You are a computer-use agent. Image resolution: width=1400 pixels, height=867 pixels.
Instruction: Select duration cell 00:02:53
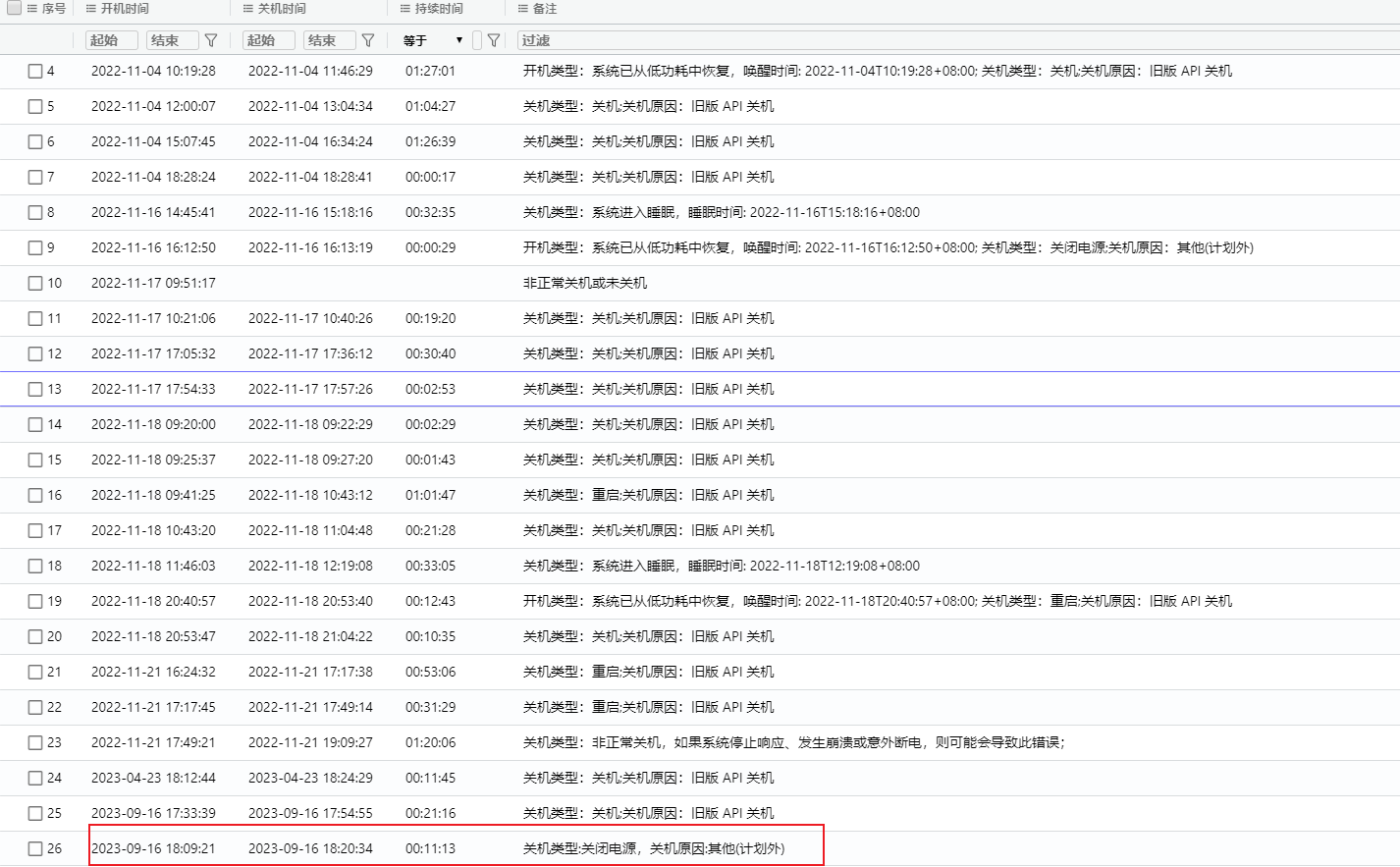[x=430, y=389]
